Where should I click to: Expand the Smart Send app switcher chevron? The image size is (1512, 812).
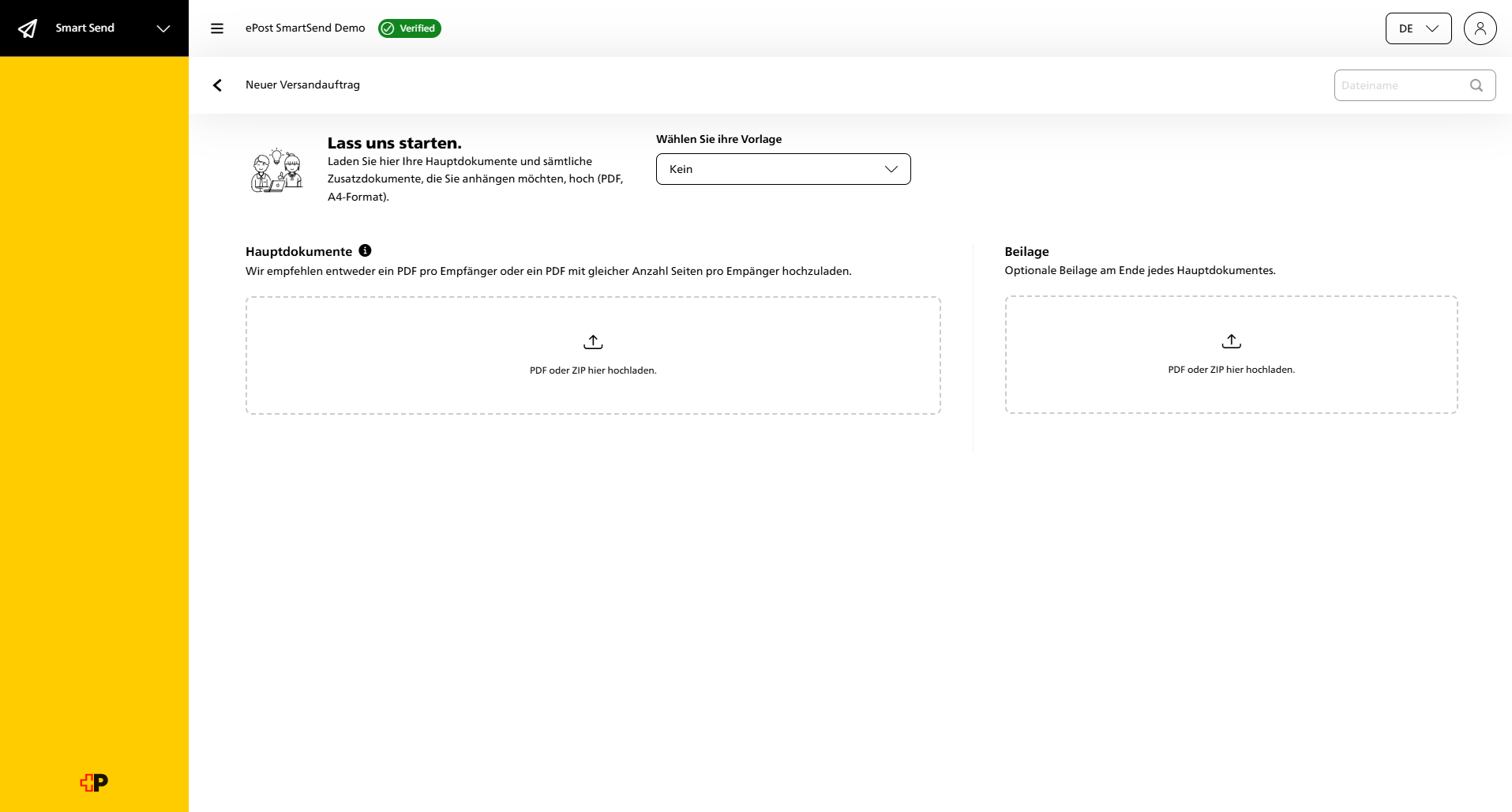pos(163,28)
